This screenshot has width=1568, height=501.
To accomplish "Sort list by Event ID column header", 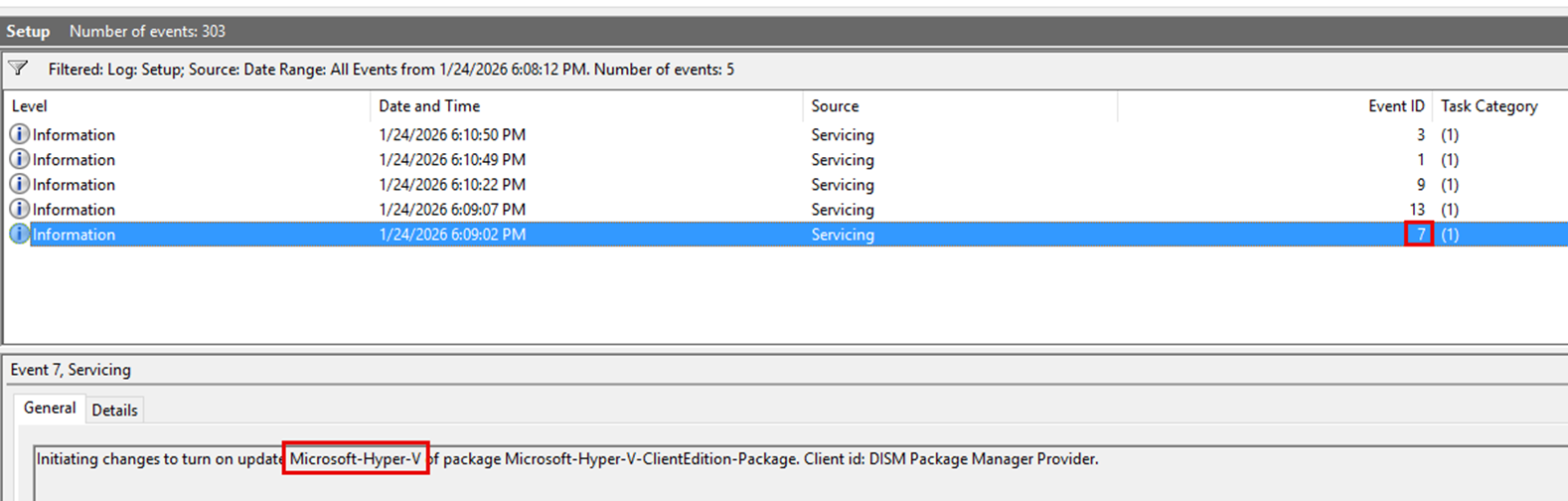I will click(x=1395, y=106).
